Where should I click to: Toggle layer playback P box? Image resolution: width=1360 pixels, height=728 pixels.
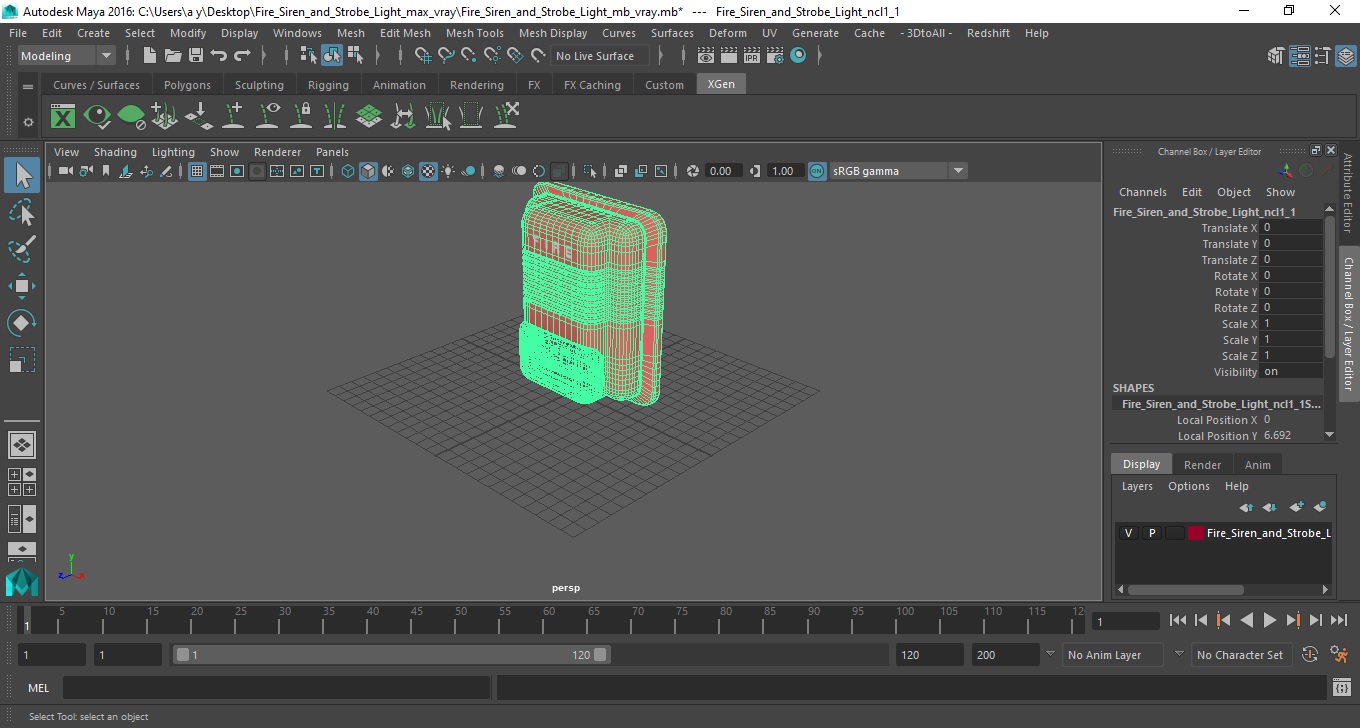[1151, 533]
